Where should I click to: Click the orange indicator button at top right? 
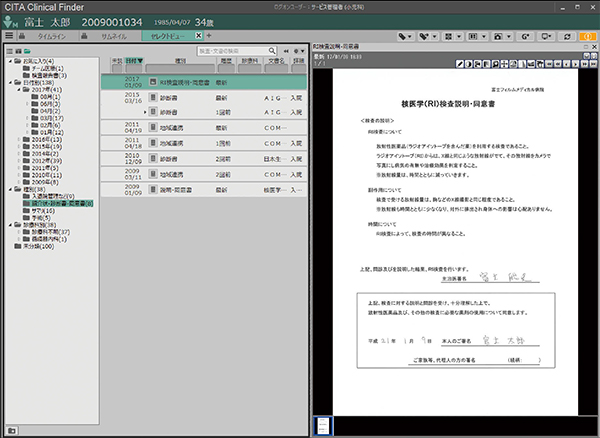(x=588, y=35)
